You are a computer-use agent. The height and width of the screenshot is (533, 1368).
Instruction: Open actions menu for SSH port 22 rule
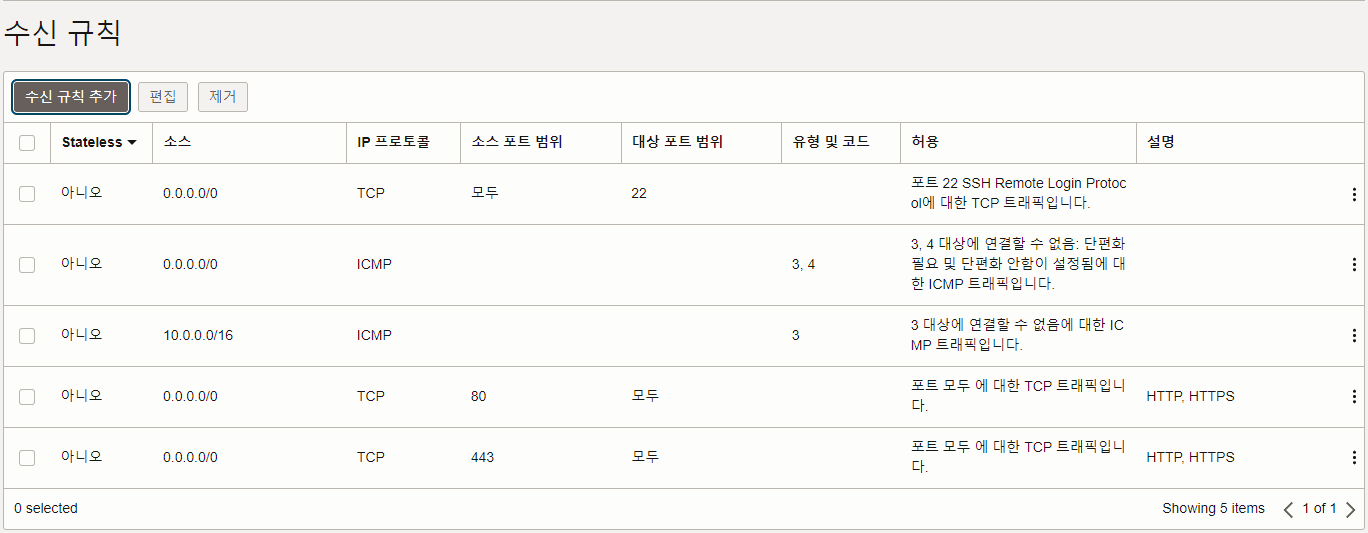(x=1354, y=194)
